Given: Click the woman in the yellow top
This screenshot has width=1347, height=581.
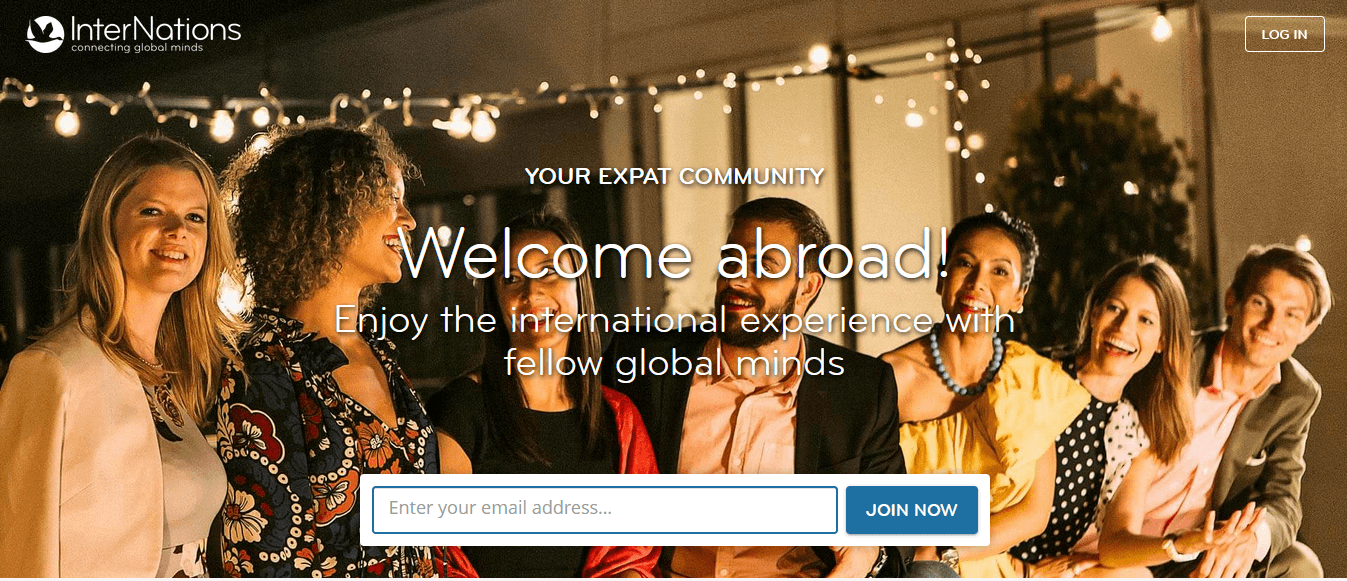Looking at the screenshot, I should [985, 400].
